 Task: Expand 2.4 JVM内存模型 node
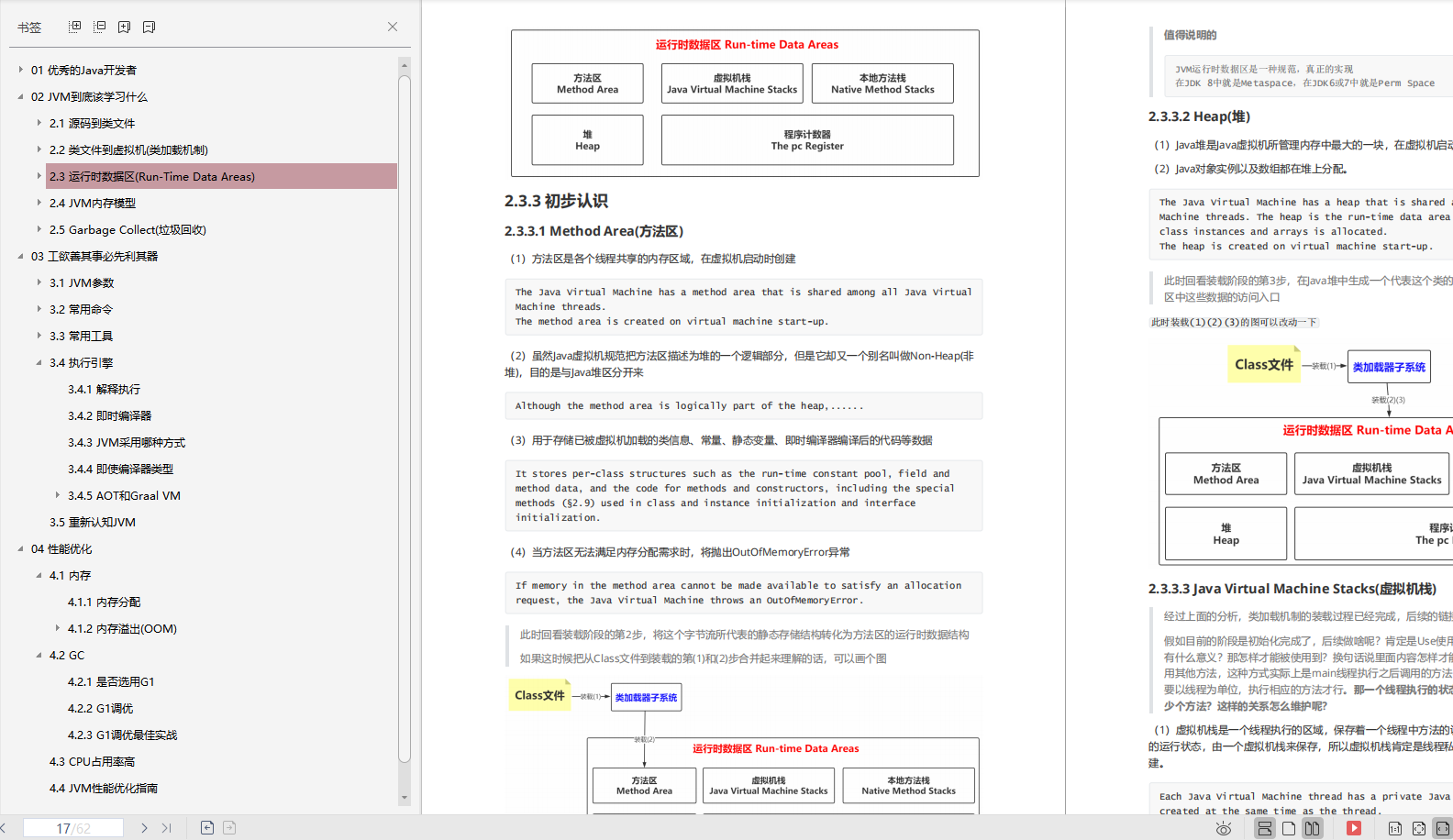(39, 203)
